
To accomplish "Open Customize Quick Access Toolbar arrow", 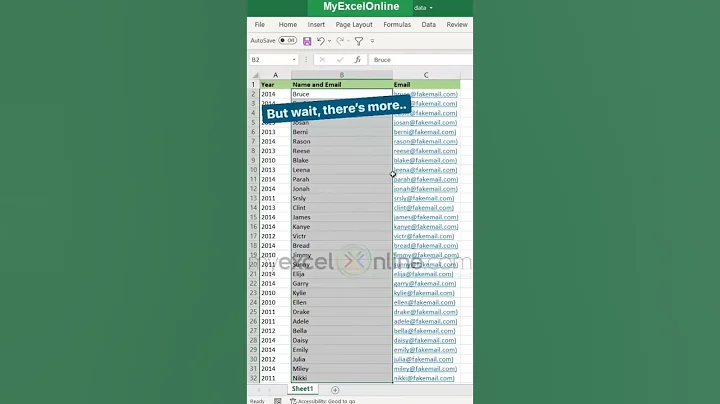I will pyautogui.click(x=372, y=41).
